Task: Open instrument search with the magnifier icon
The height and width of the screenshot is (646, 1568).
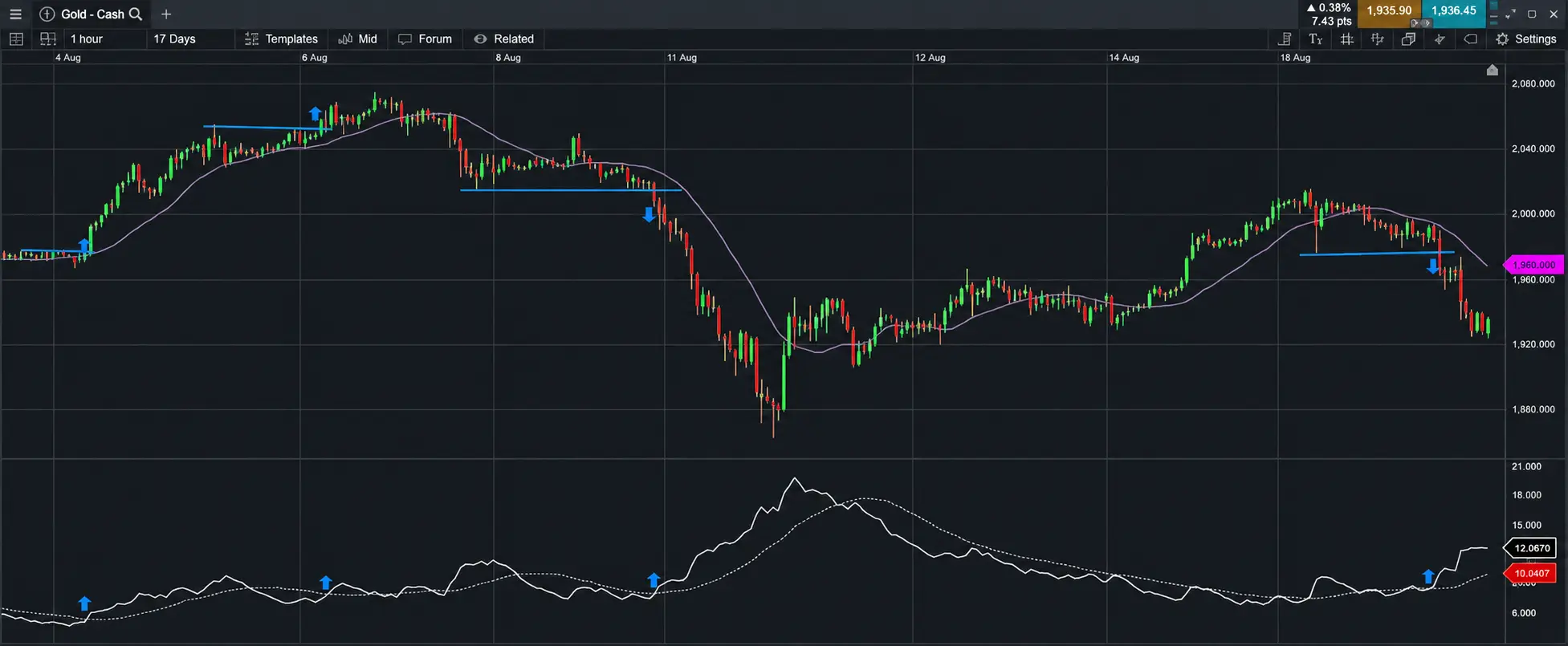Action: click(x=136, y=14)
